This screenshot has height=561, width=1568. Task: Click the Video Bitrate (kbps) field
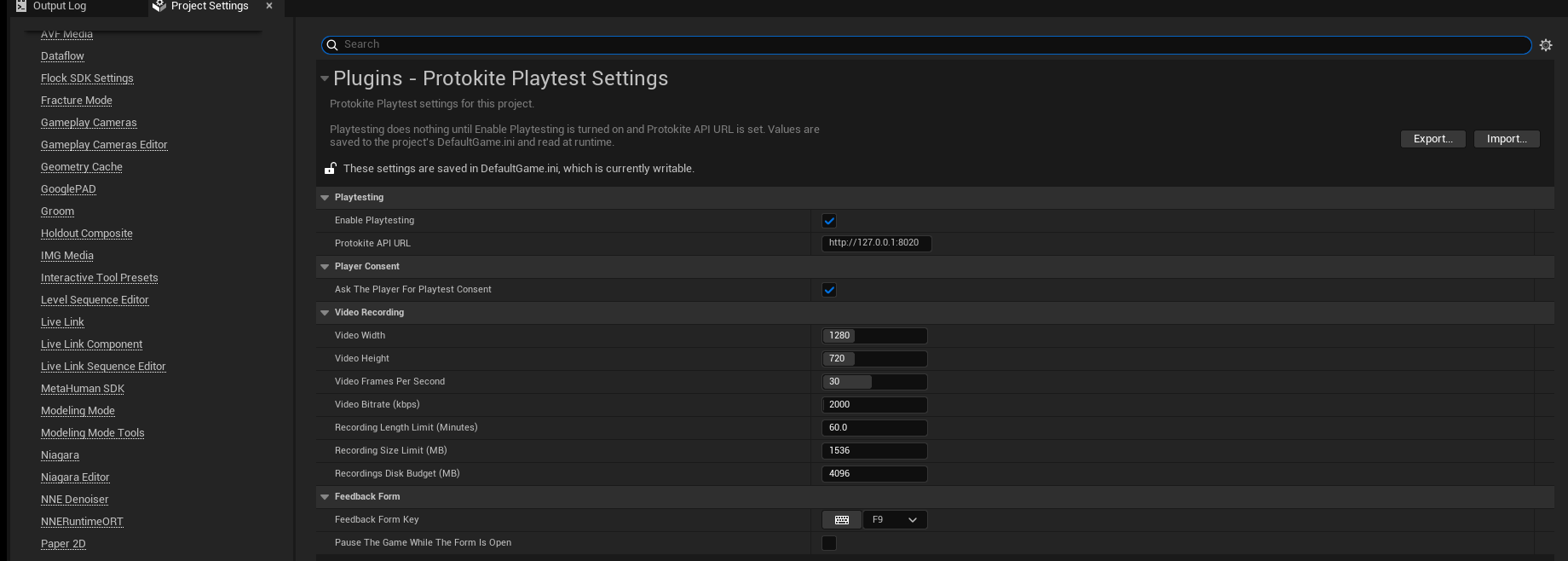(874, 405)
